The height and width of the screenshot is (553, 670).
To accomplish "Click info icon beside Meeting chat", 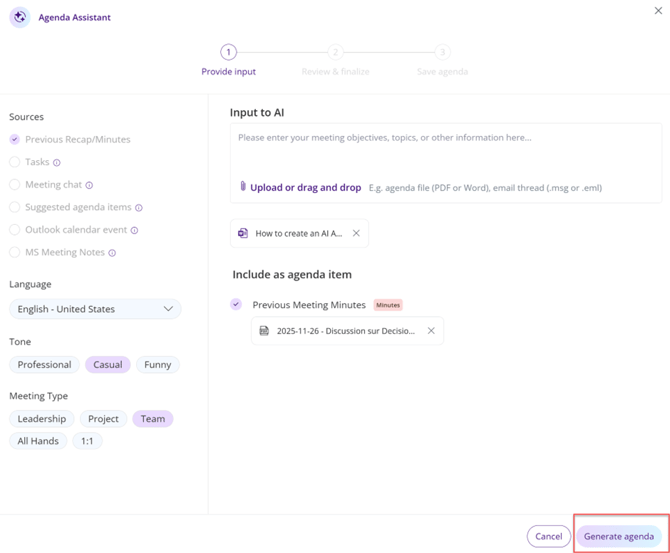I will click(89, 185).
